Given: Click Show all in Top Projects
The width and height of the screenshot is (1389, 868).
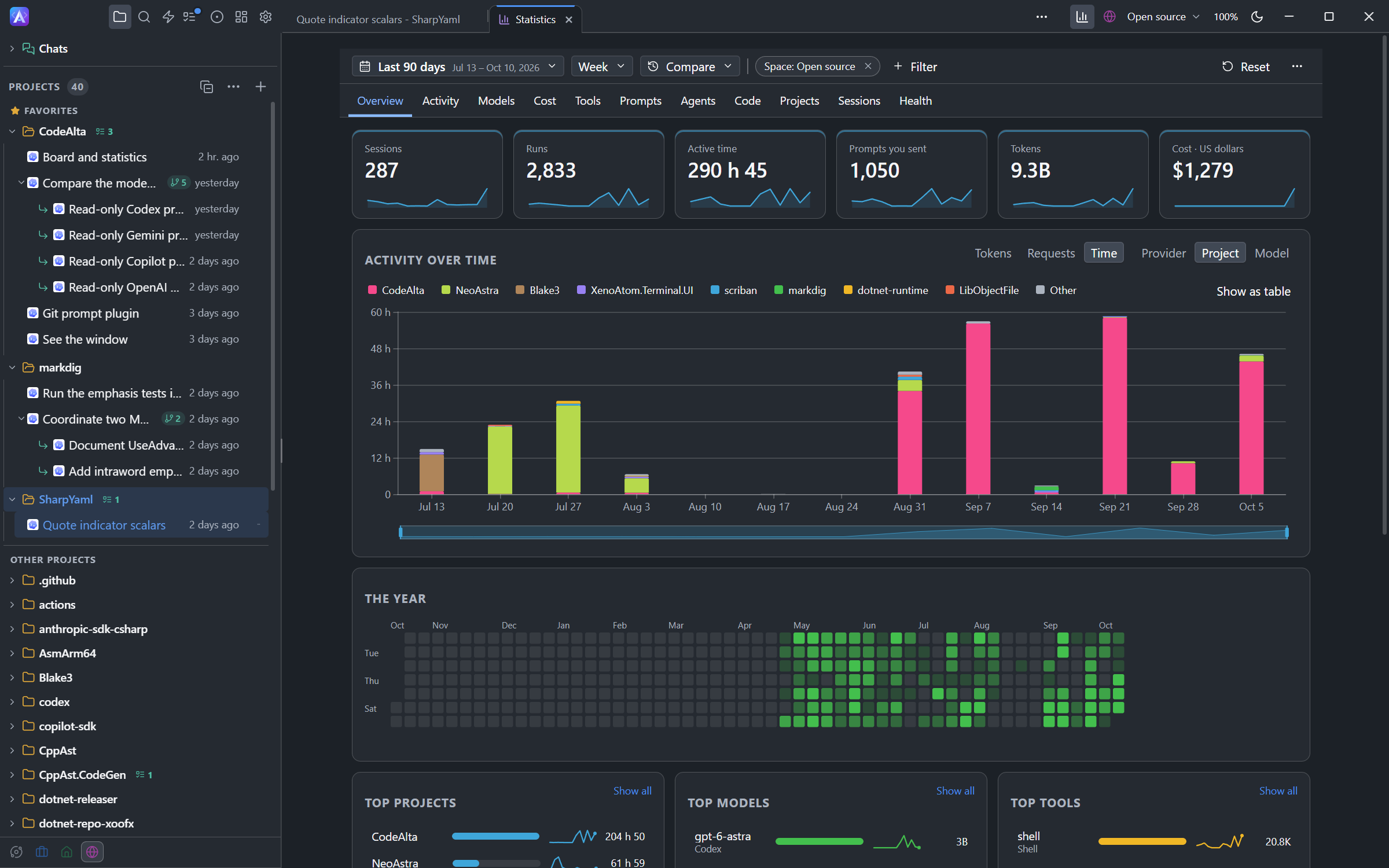Looking at the screenshot, I should [x=632, y=790].
